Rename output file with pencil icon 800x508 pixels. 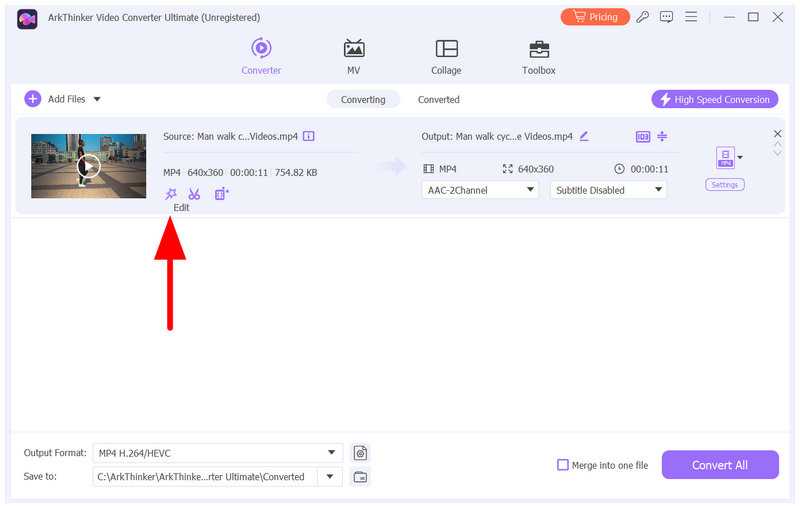click(584, 136)
